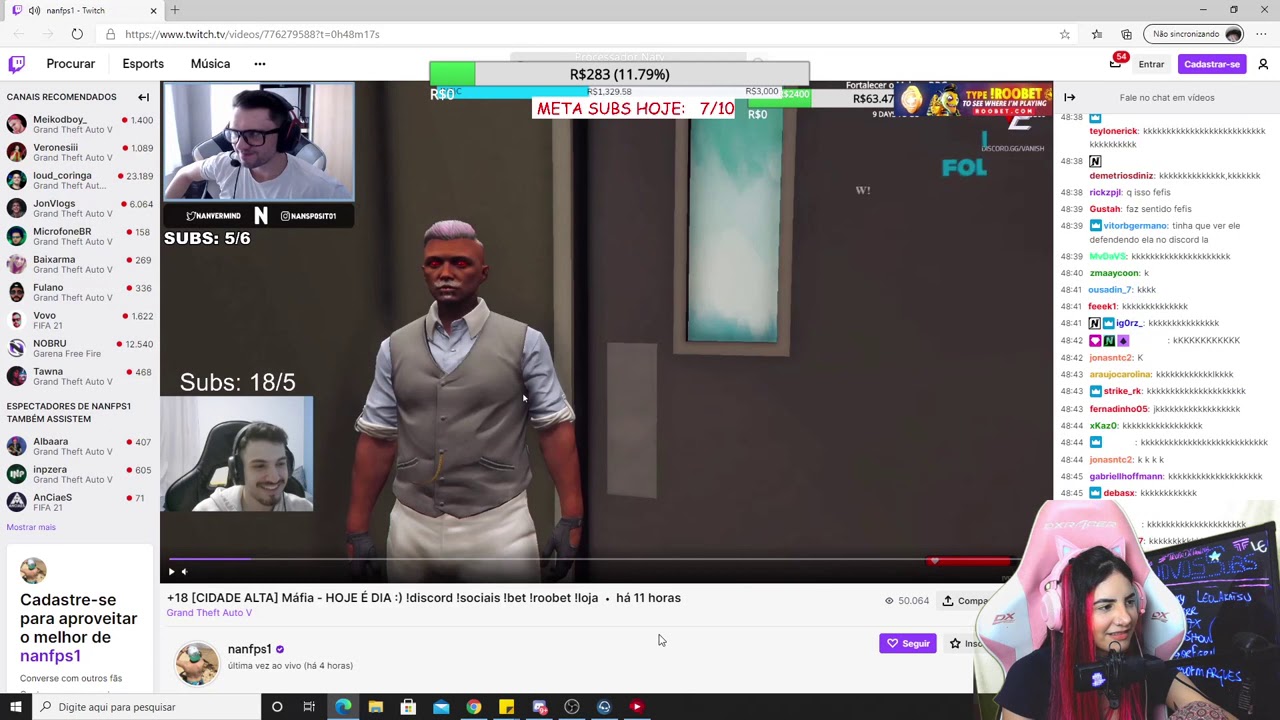The image size is (1280, 720).
Task: Open Fulano recommended channel
Action: (x=80, y=292)
